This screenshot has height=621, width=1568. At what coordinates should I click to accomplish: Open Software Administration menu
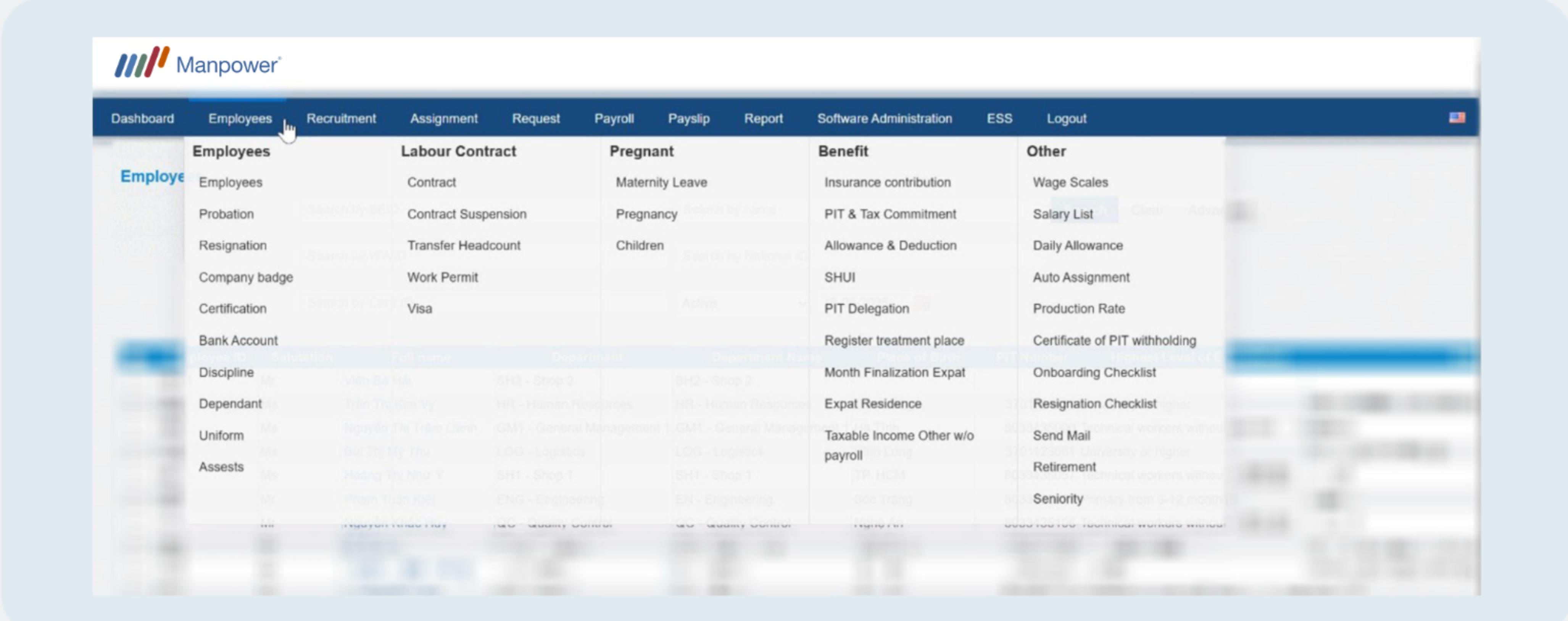coord(885,119)
